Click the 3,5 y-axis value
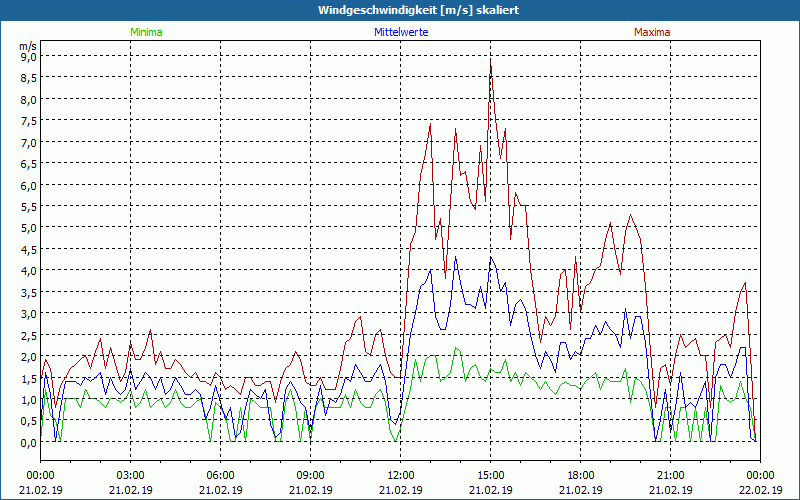This screenshot has height=500, width=800. coord(28,292)
